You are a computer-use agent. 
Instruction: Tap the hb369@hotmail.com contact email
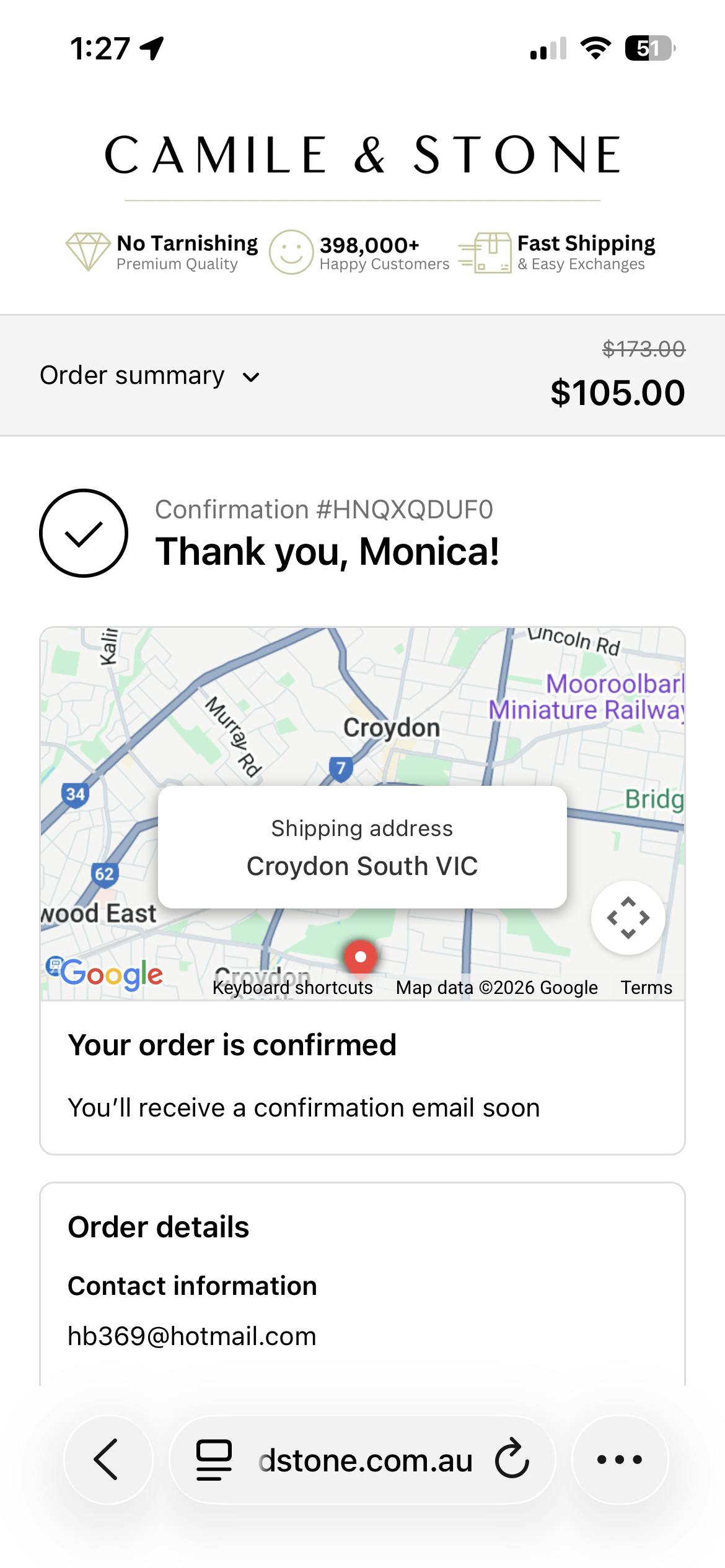192,1336
